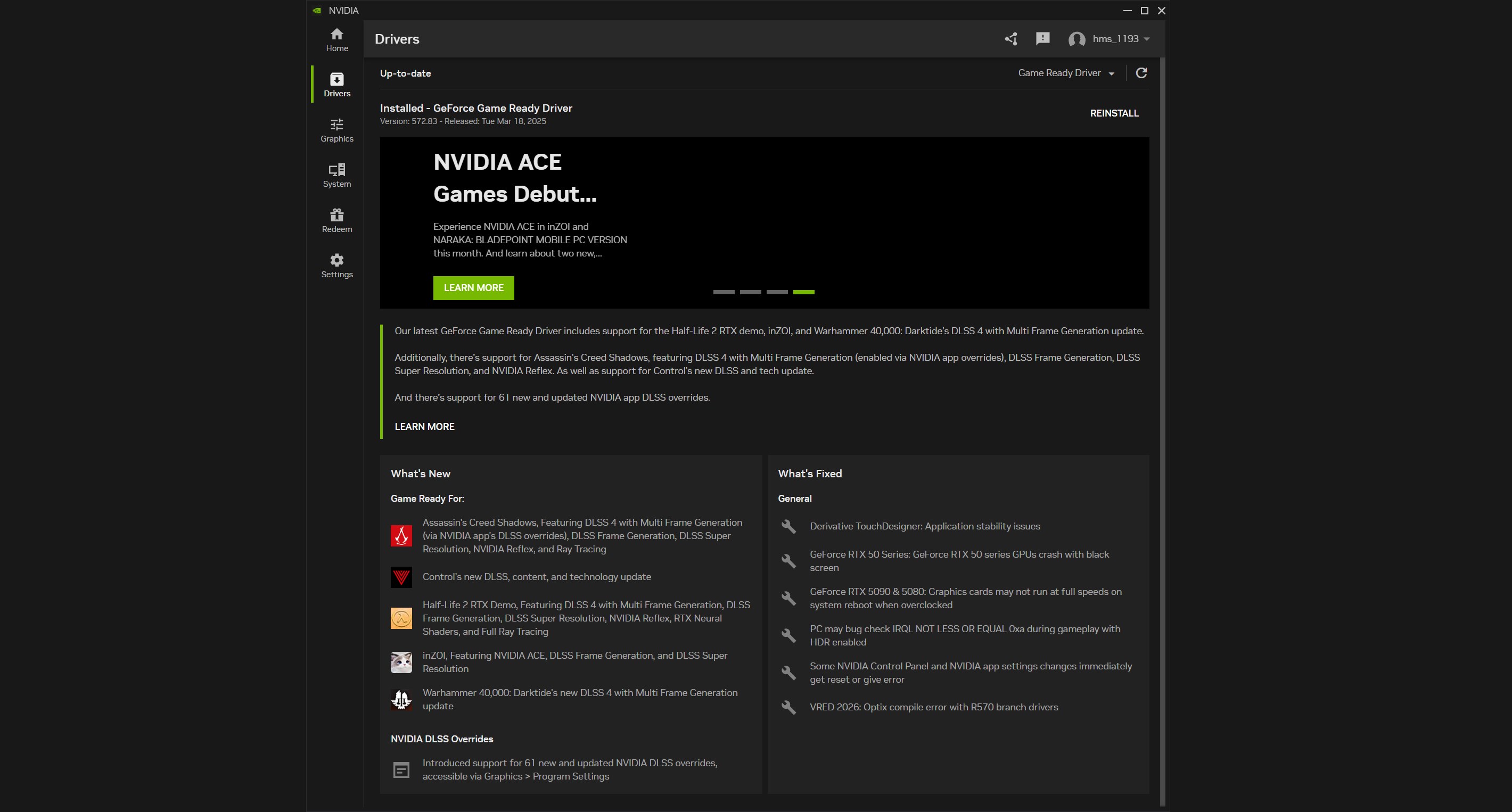The image size is (1512, 812).
Task: Select the first banner carousel indicator
Action: coord(724,292)
